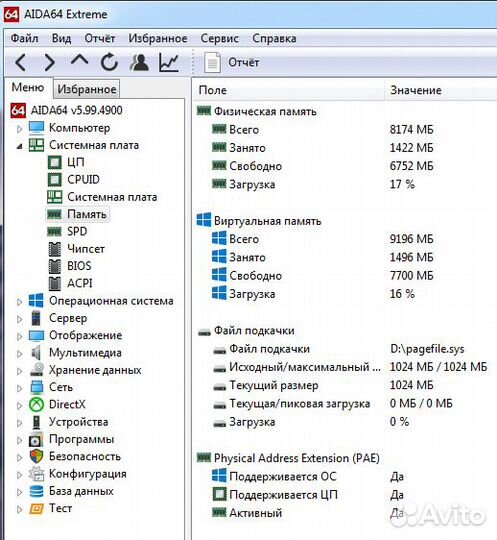Screen dimensions: 497x540
Task: Sort by the Значение column header
Action: [x=441, y=90]
